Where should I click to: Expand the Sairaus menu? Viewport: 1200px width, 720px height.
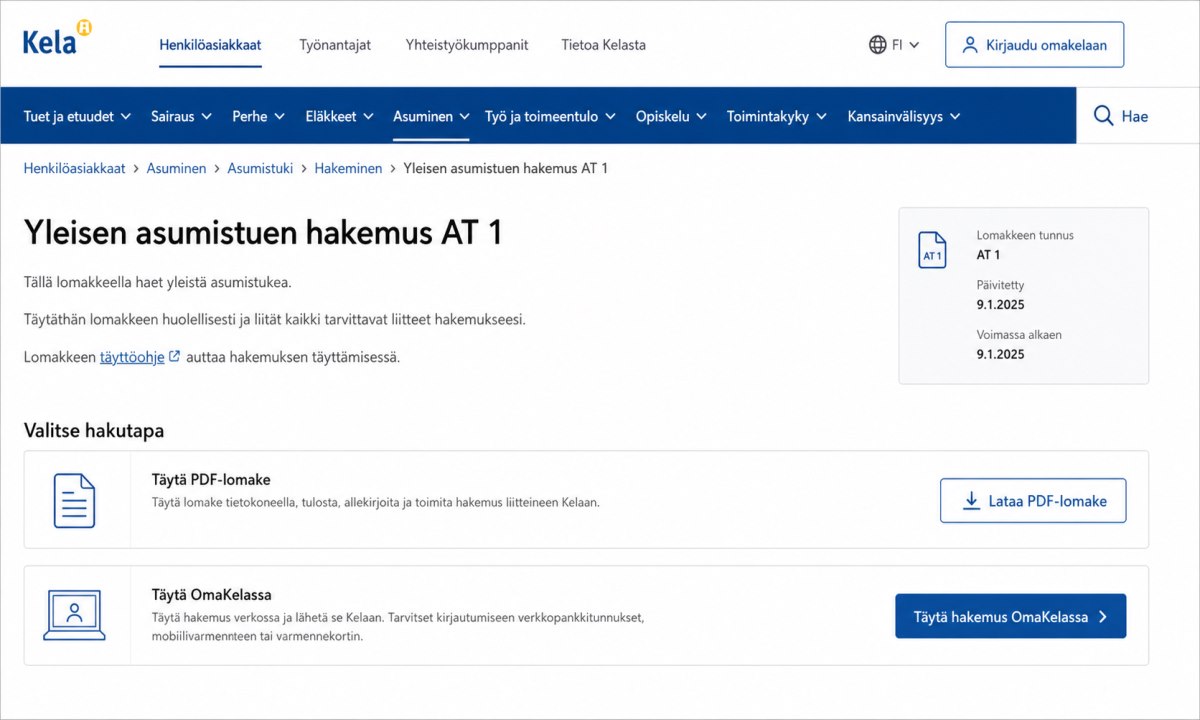click(x=182, y=116)
